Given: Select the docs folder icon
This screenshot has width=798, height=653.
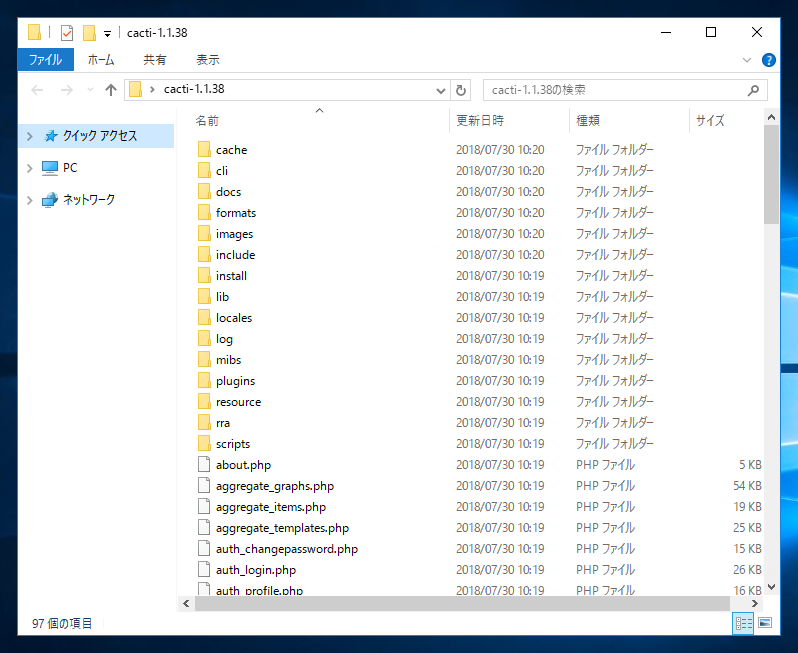Looking at the screenshot, I should click(x=204, y=192).
